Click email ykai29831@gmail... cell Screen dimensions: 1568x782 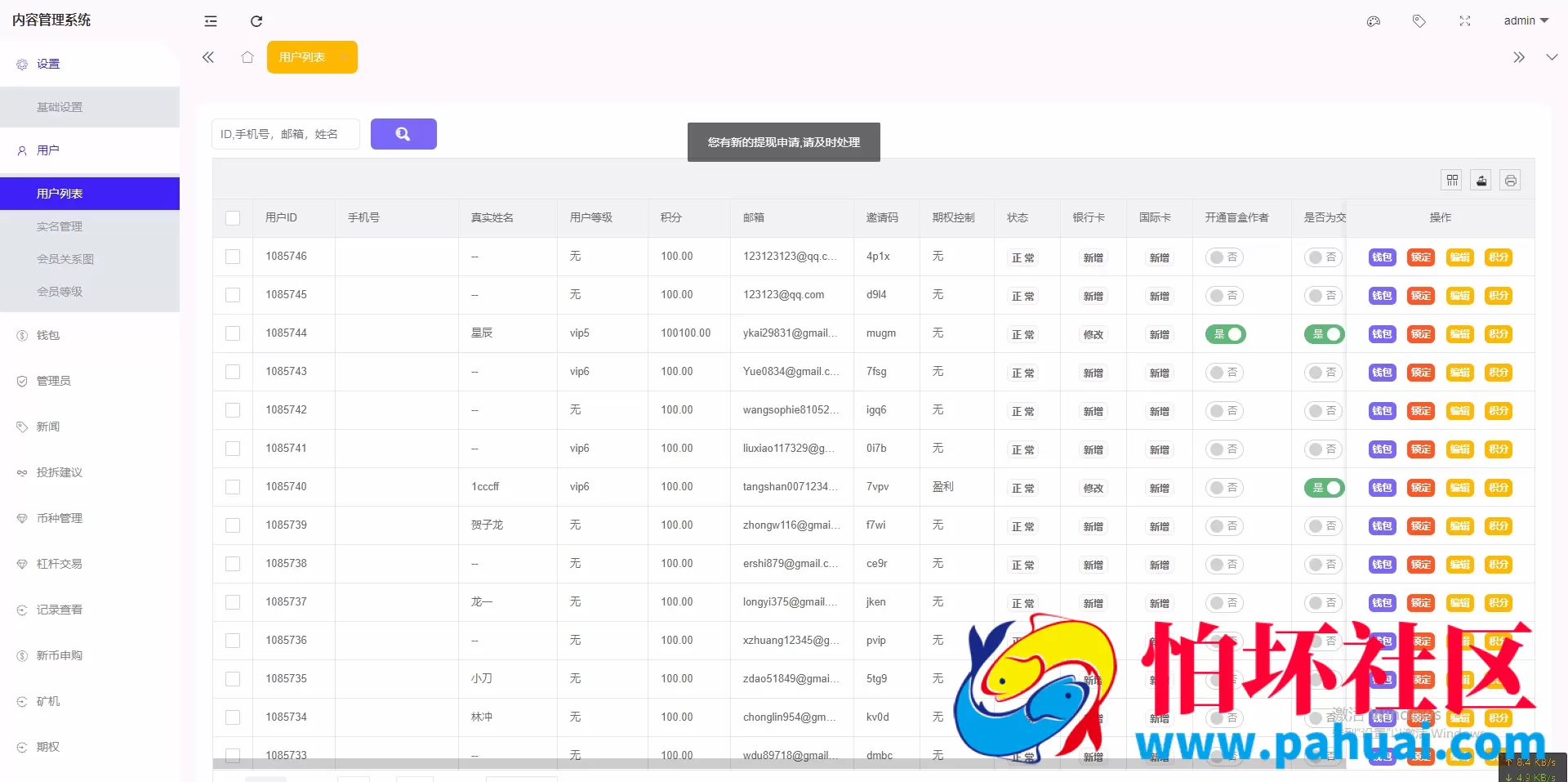[791, 333]
